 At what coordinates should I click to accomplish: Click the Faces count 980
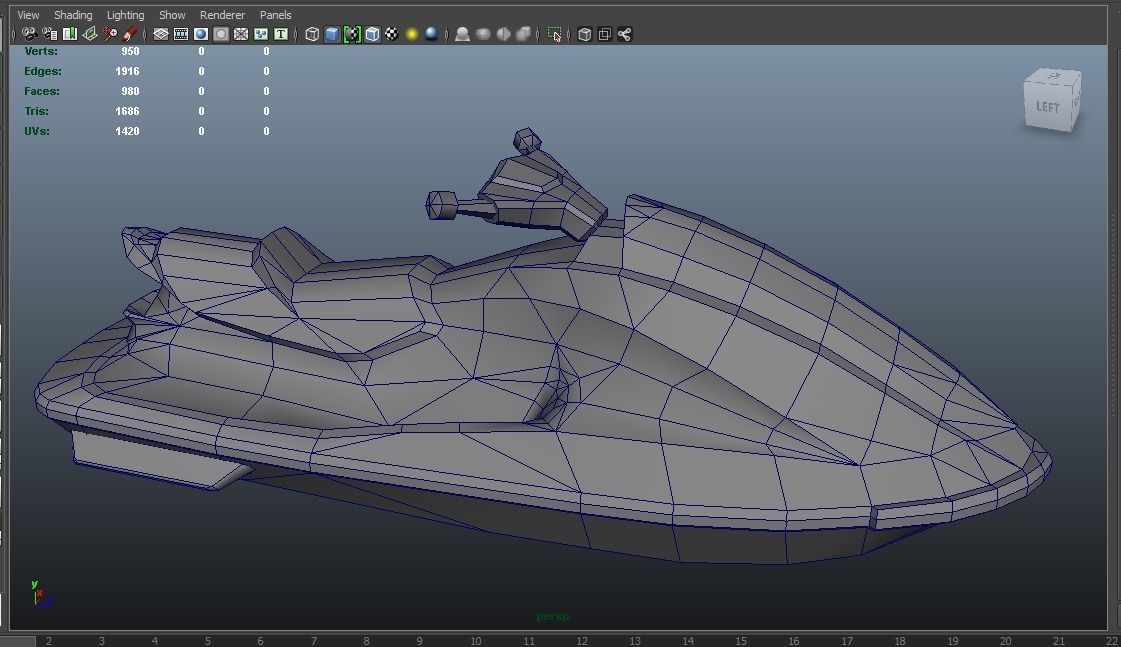[x=130, y=92]
